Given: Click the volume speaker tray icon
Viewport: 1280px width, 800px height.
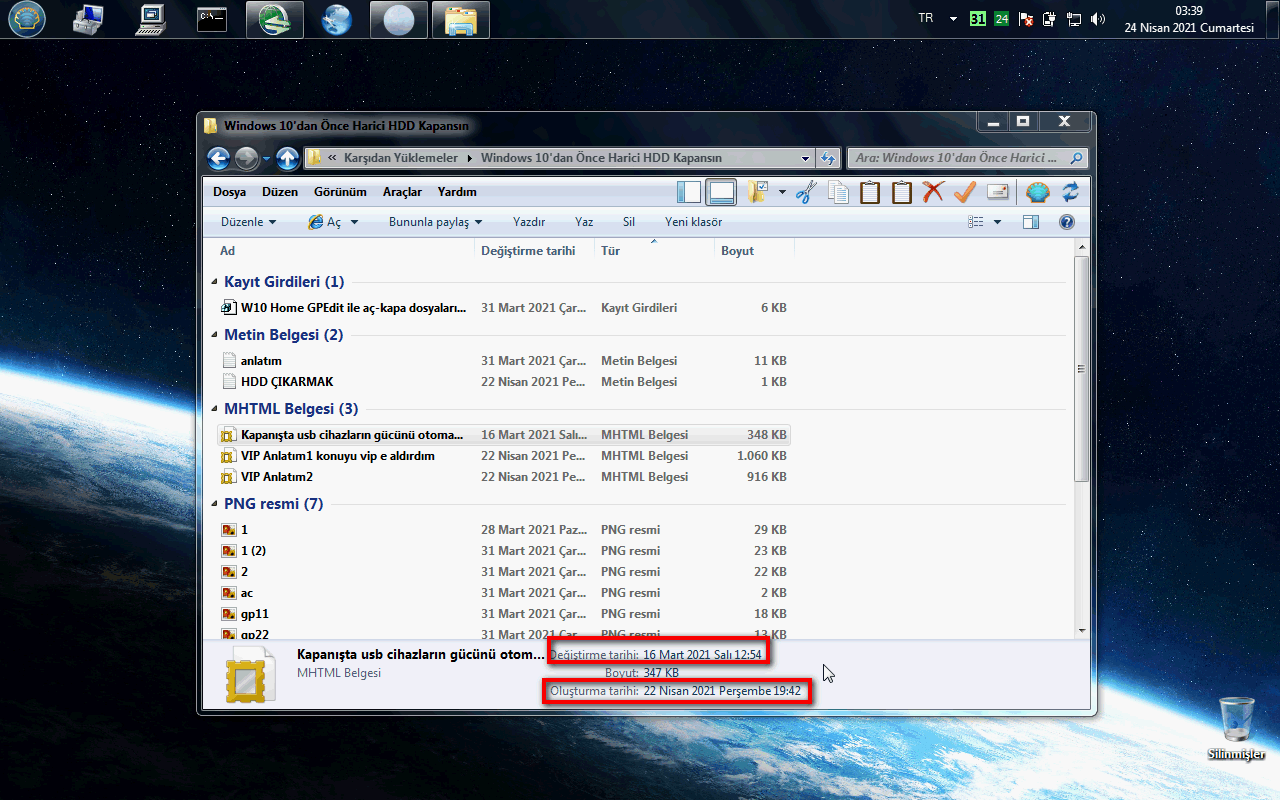Looking at the screenshot, I should click(1098, 18).
